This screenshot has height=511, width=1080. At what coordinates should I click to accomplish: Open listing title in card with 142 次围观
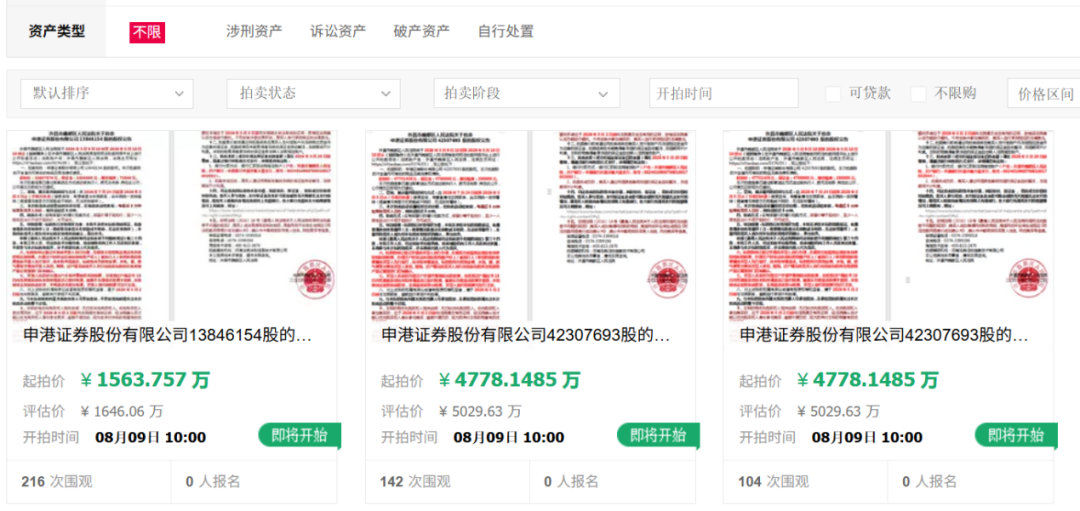(526, 335)
